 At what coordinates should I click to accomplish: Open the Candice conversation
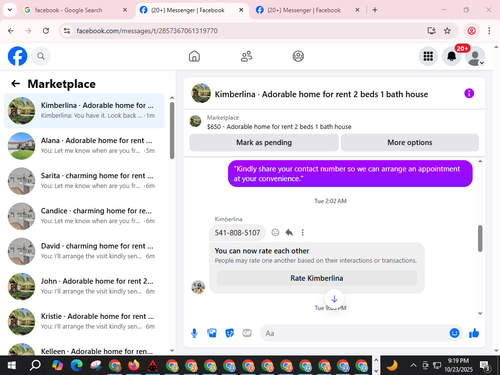[84, 216]
